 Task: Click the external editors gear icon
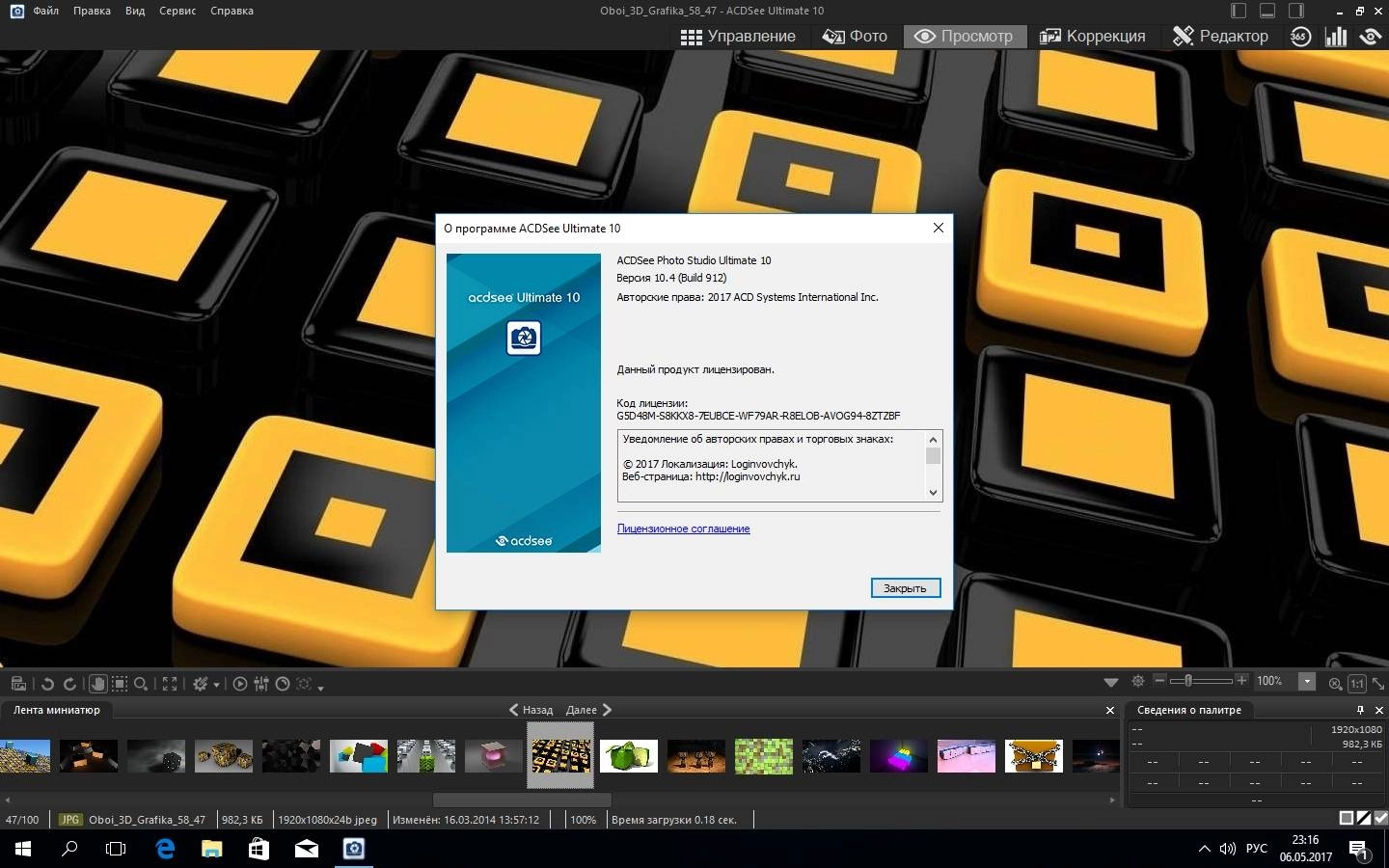click(x=201, y=684)
